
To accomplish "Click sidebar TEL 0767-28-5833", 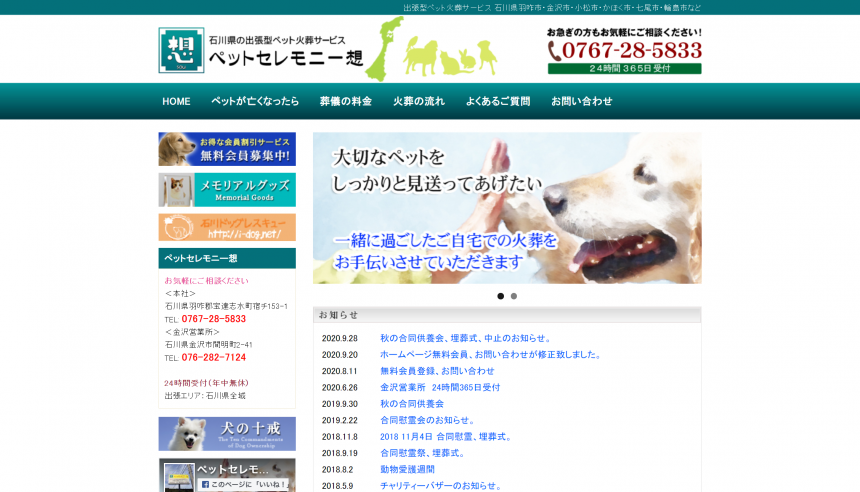I will (213, 319).
